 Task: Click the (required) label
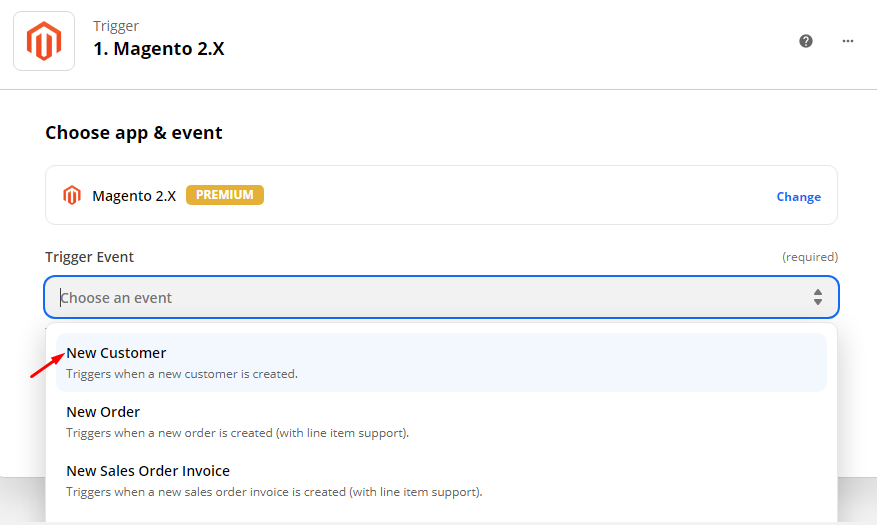coord(809,257)
